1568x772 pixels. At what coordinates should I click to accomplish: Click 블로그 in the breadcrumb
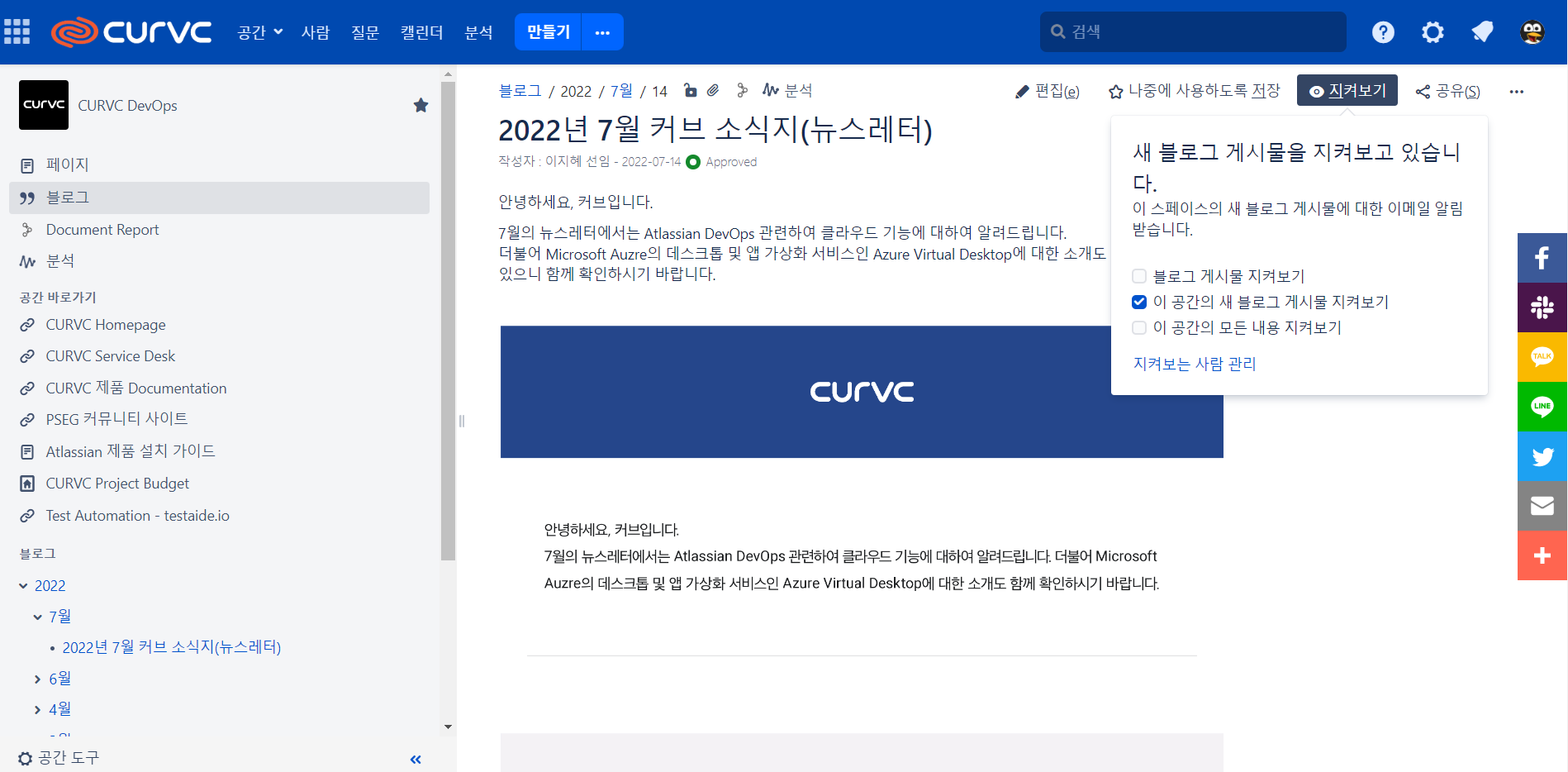click(x=520, y=91)
